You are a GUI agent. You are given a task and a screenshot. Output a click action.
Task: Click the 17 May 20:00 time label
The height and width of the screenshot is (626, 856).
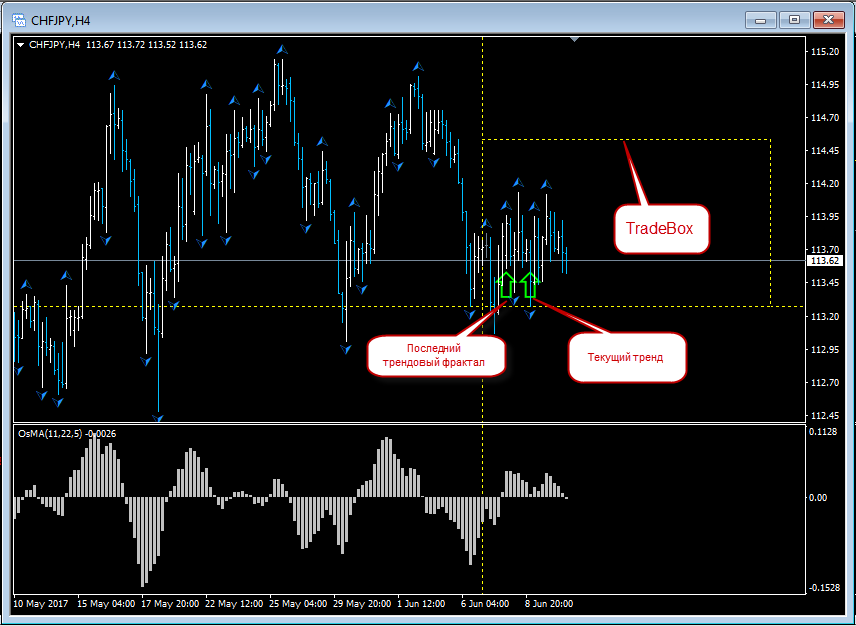click(170, 604)
